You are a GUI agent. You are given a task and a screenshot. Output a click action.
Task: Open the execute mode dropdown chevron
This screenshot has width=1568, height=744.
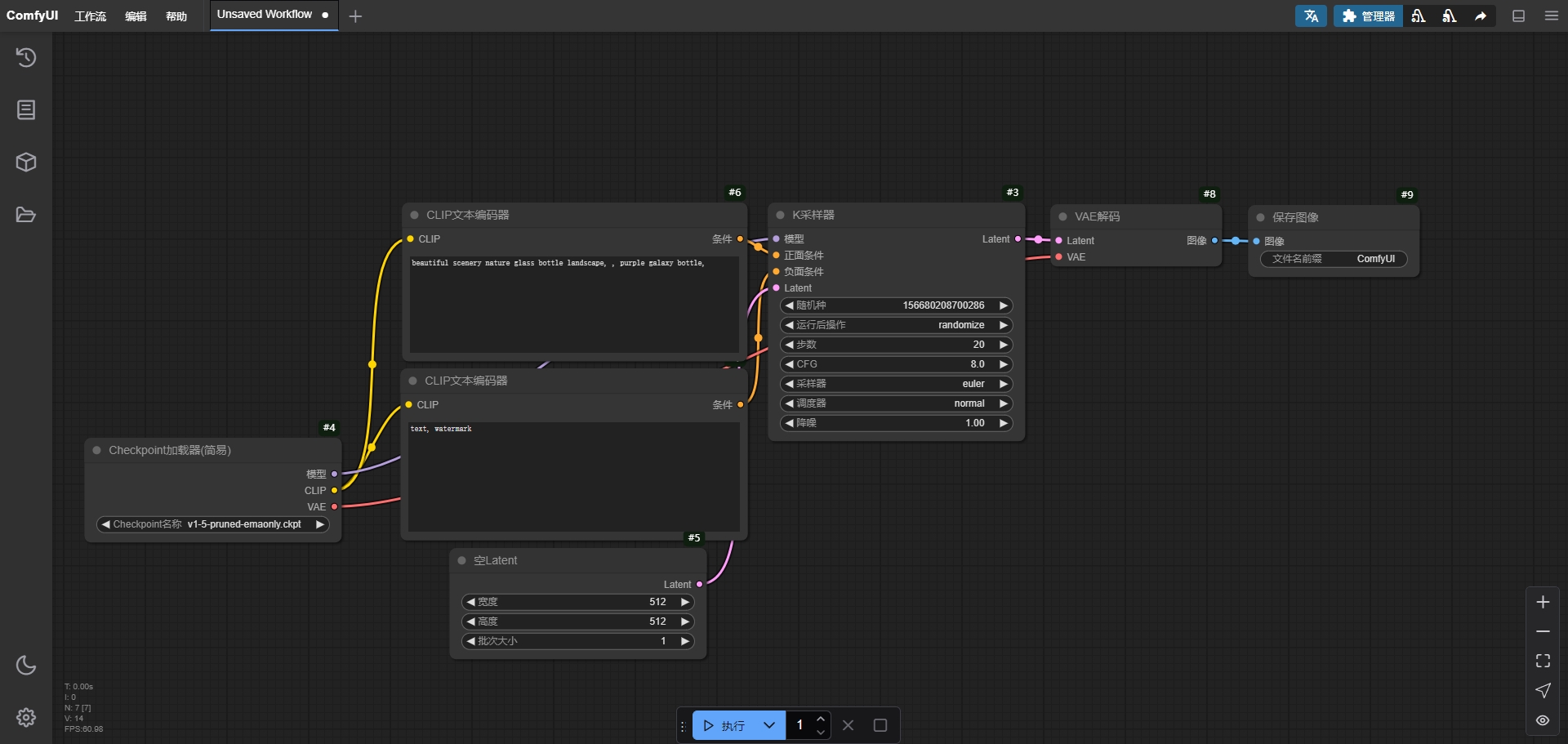769,725
